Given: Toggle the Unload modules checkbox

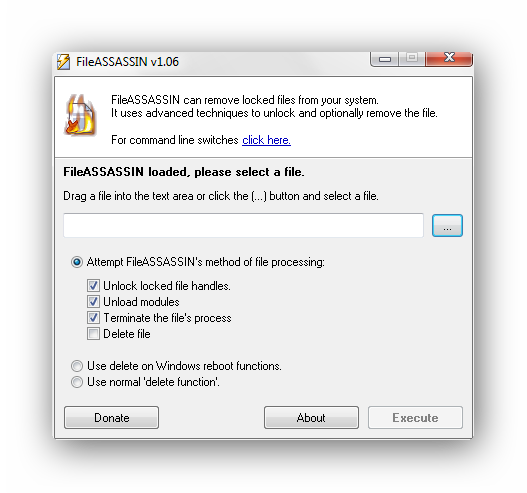Looking at the screenshot, I should [93, 301].
